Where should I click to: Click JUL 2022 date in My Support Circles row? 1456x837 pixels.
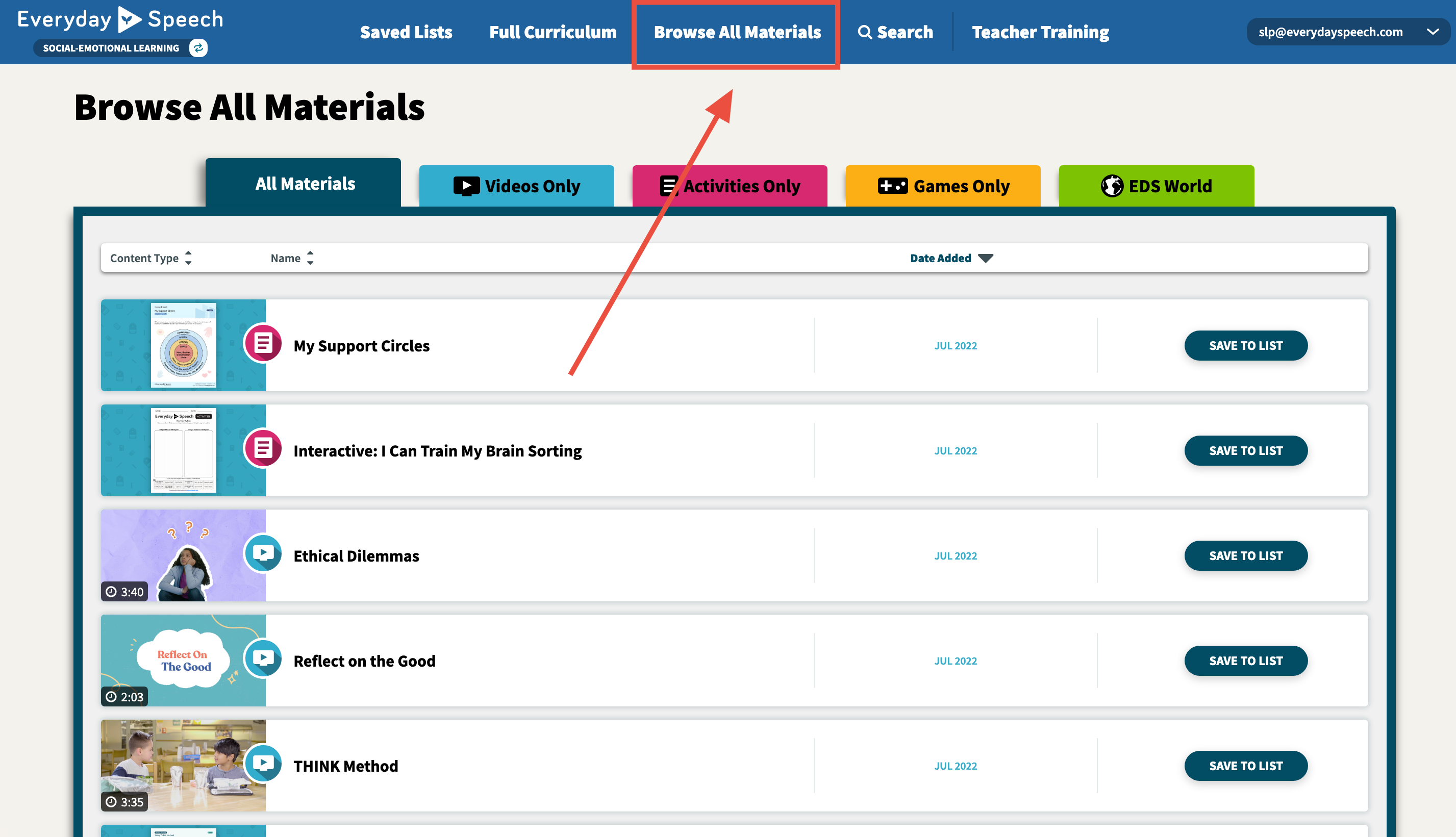pyautogui.click(x=956, y=345)
